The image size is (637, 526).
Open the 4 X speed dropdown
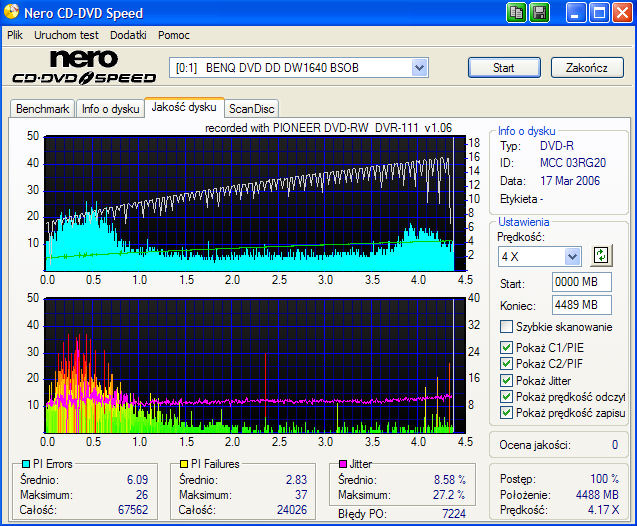tap(572, 256)
